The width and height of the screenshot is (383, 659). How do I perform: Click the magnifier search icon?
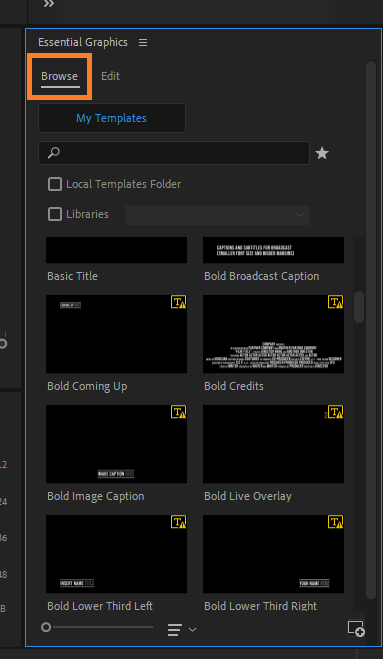pos(53,153)
